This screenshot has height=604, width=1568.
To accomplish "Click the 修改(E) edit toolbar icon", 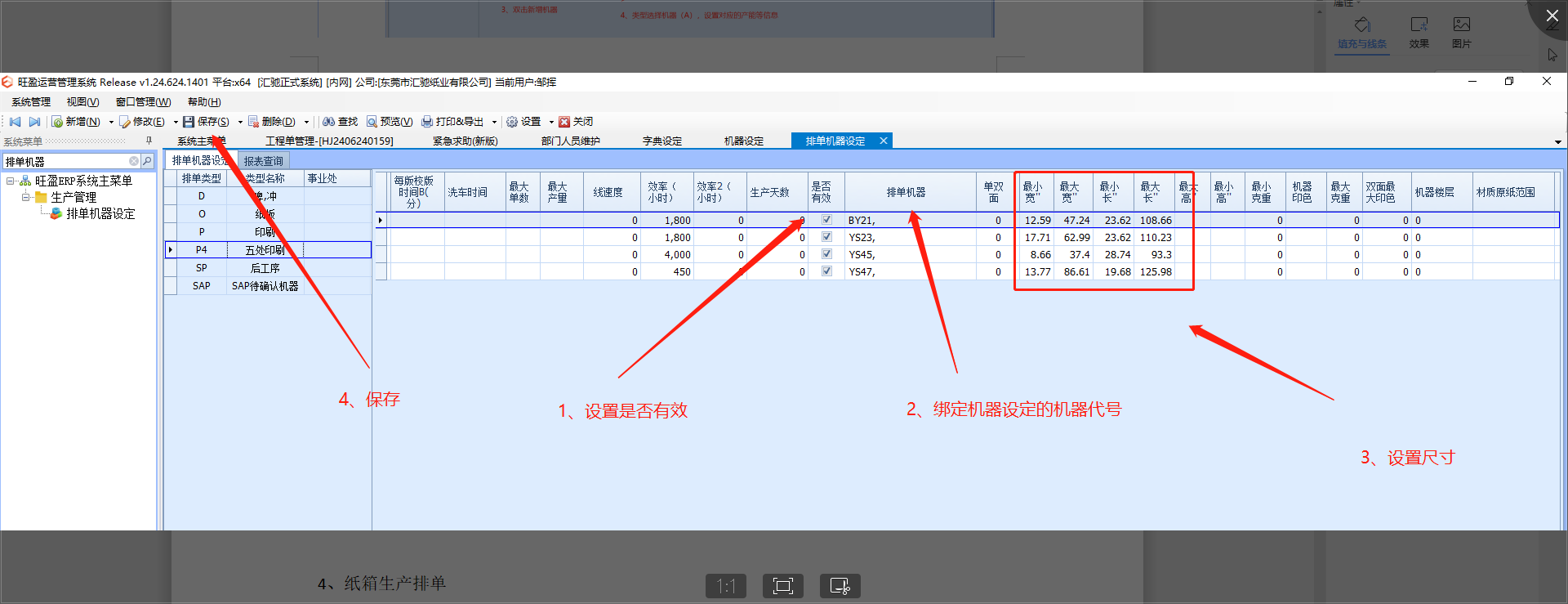I will click(125, 122).
